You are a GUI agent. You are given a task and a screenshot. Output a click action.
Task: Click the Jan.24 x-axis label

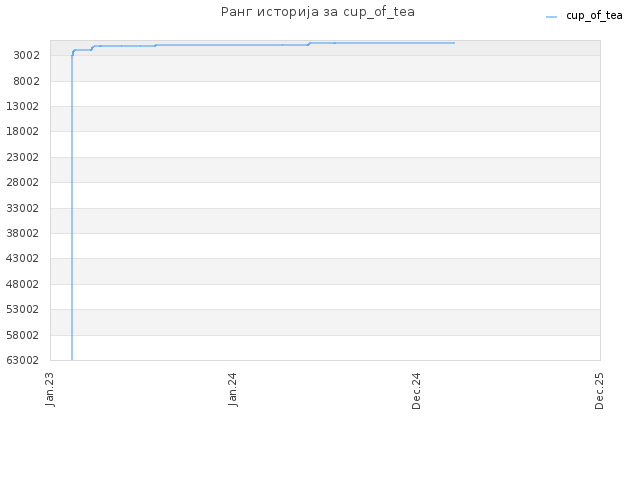(x=233, y=389)
